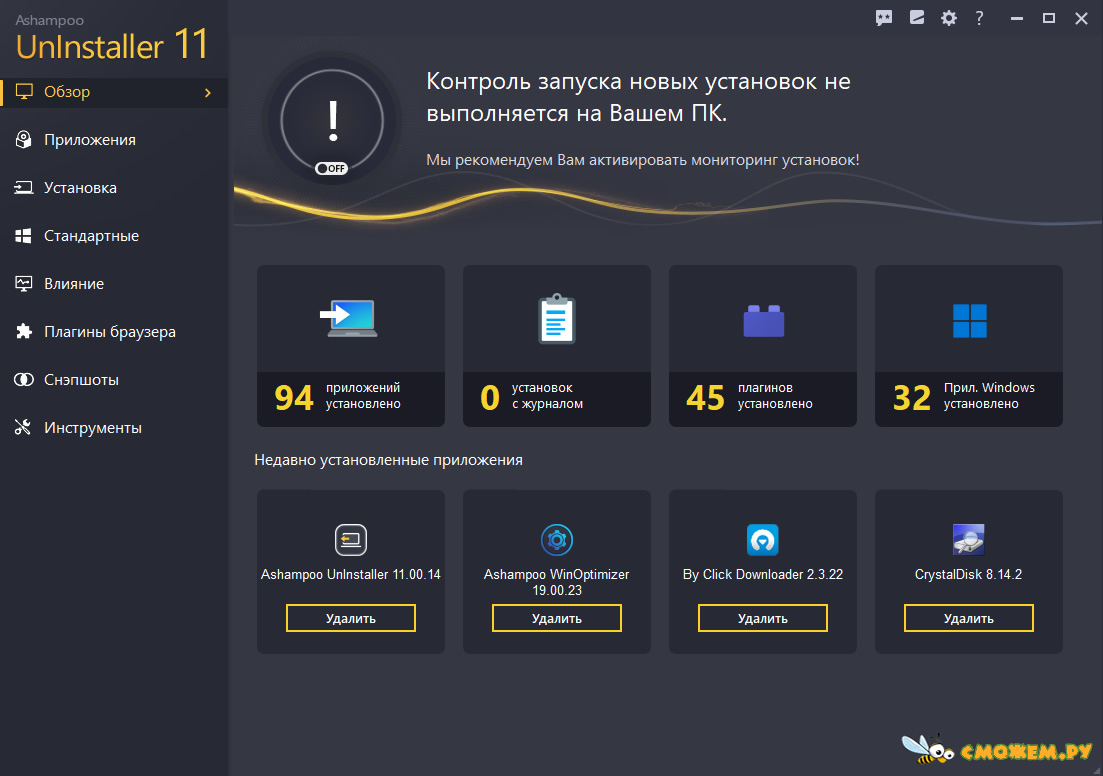
Task: Uninstall By Click Downloader 2.3.22
Action: [x=763, y=618]
